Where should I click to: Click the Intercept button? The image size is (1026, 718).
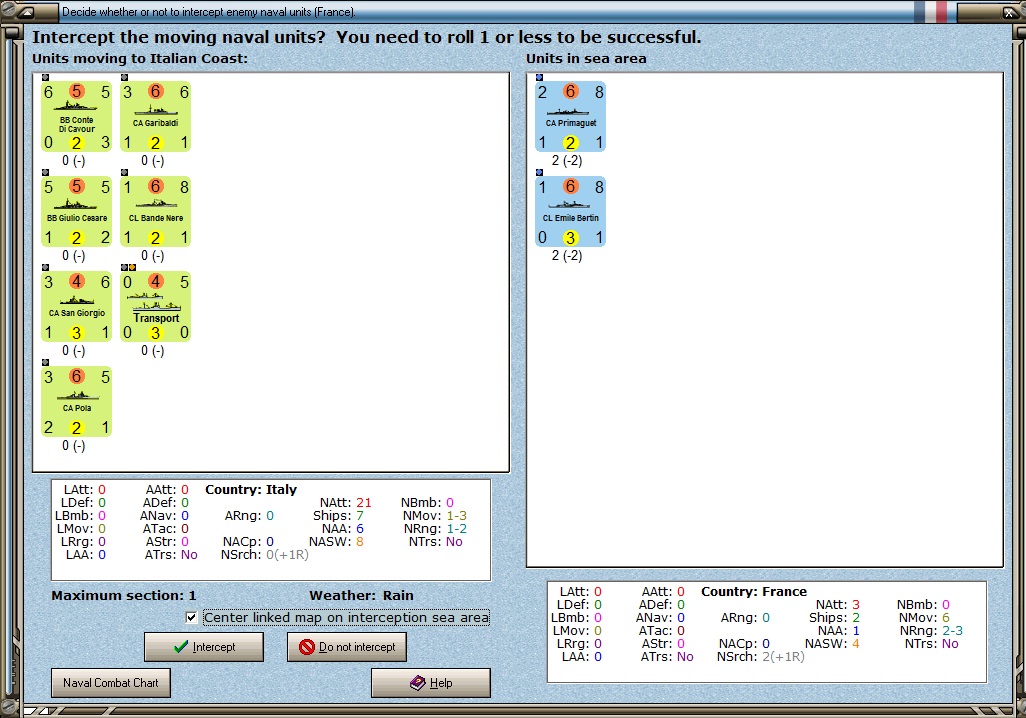click(203, 647)
